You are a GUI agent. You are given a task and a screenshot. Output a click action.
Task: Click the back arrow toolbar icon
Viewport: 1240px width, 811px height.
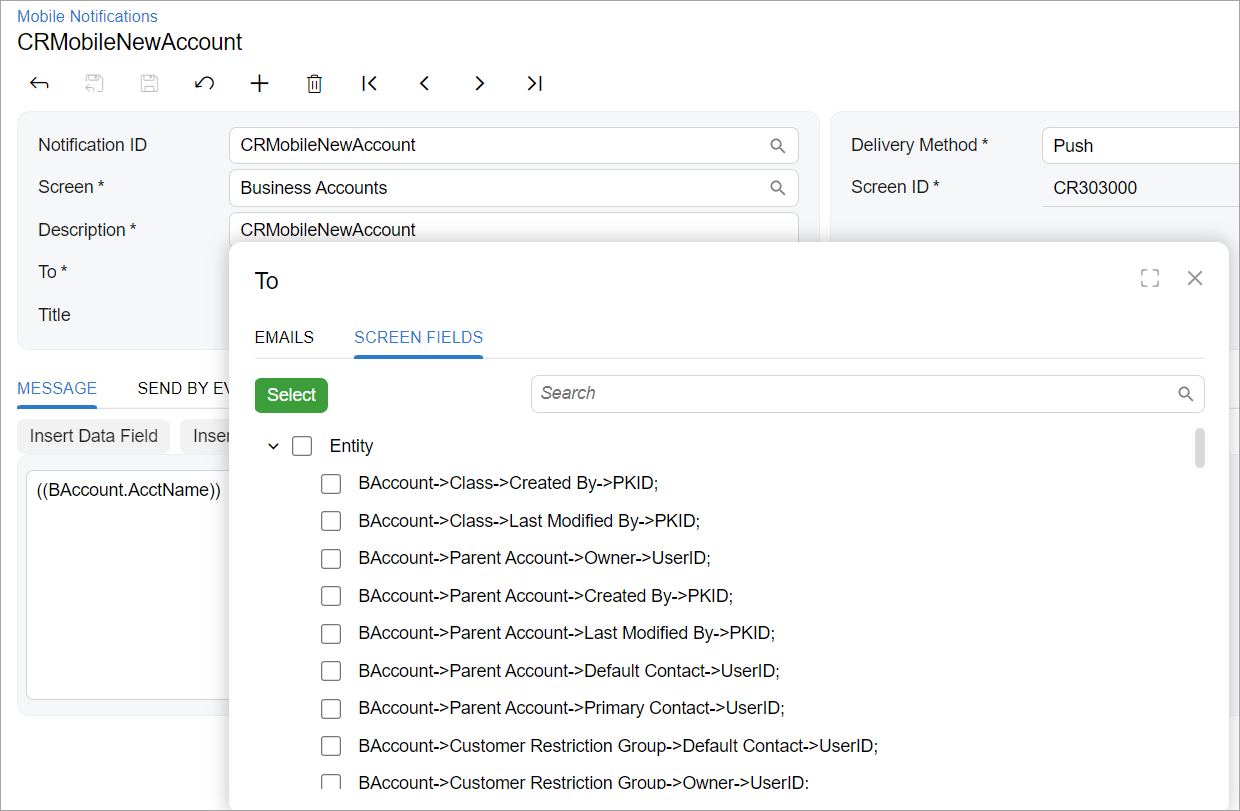coord(40,84)
